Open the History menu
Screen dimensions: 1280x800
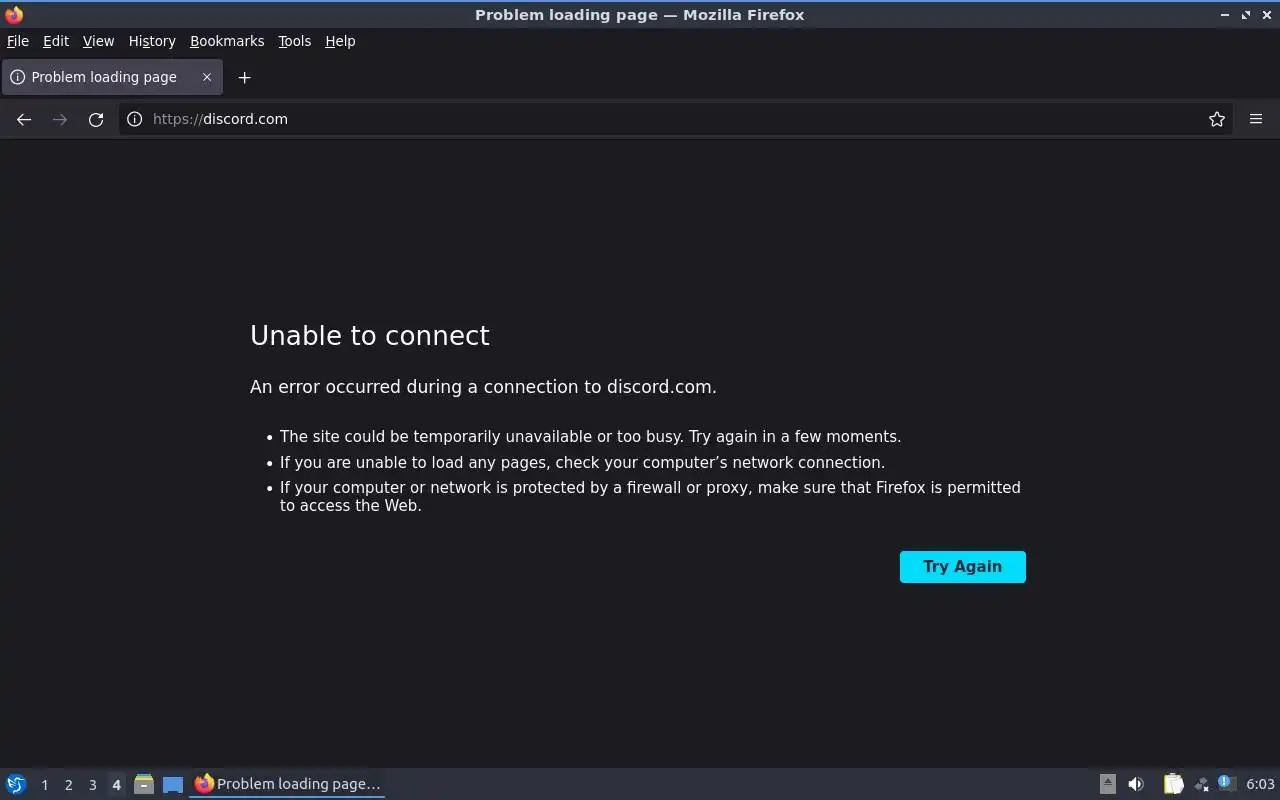(152, 41)
